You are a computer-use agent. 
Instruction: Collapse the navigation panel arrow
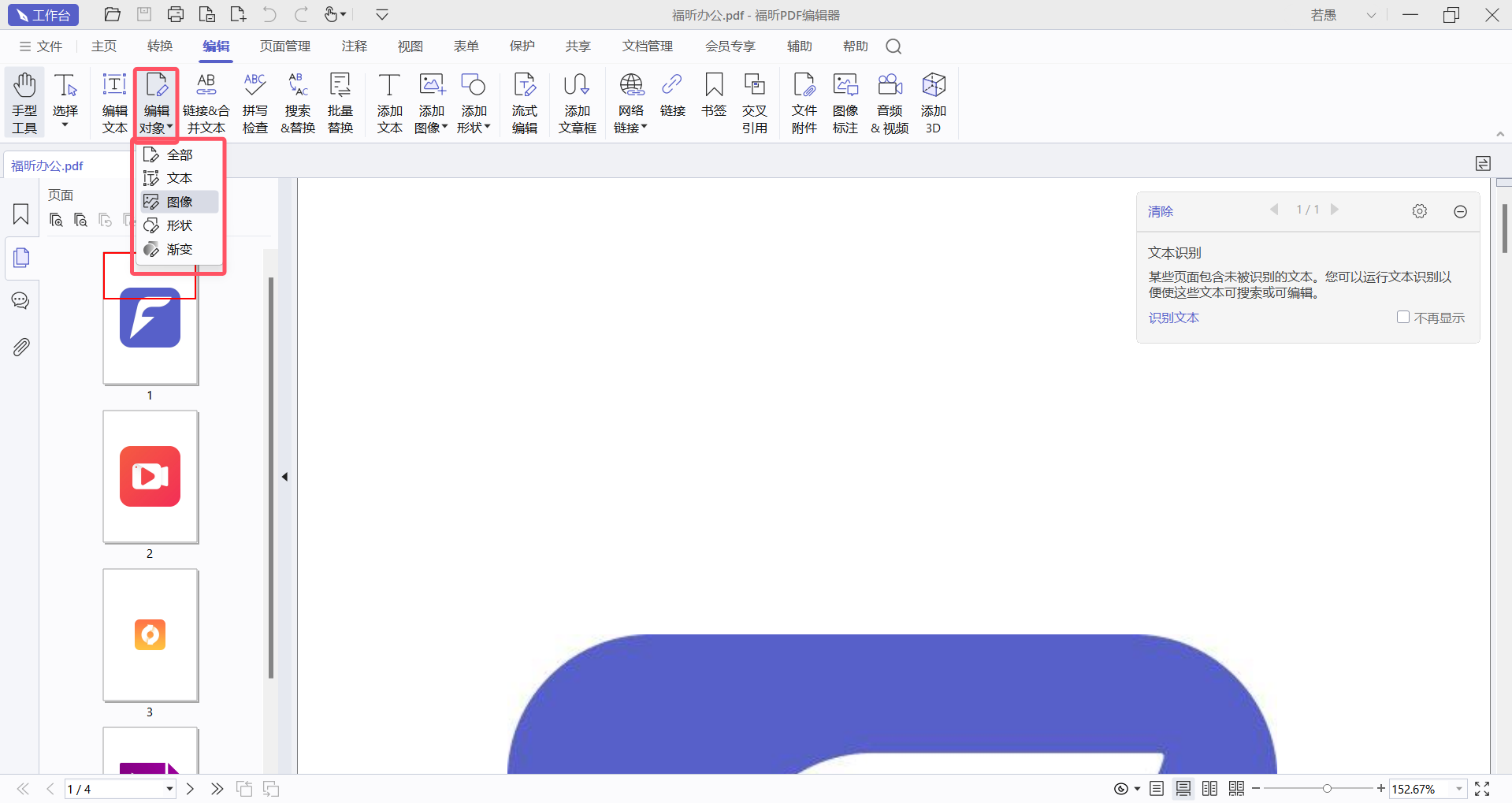pos(284,477)
